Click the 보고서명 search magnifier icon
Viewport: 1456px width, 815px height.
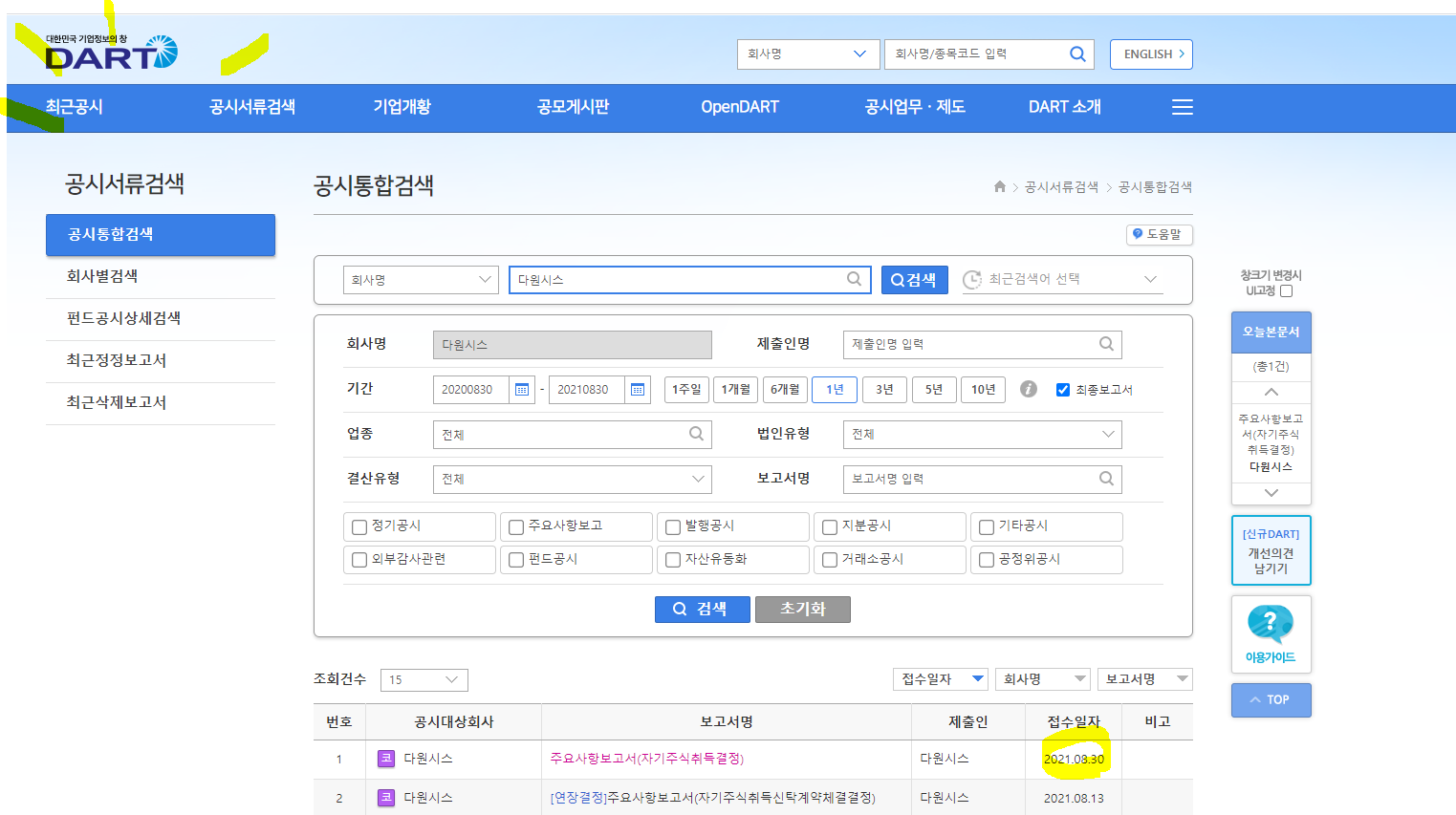click(1106, 479)
